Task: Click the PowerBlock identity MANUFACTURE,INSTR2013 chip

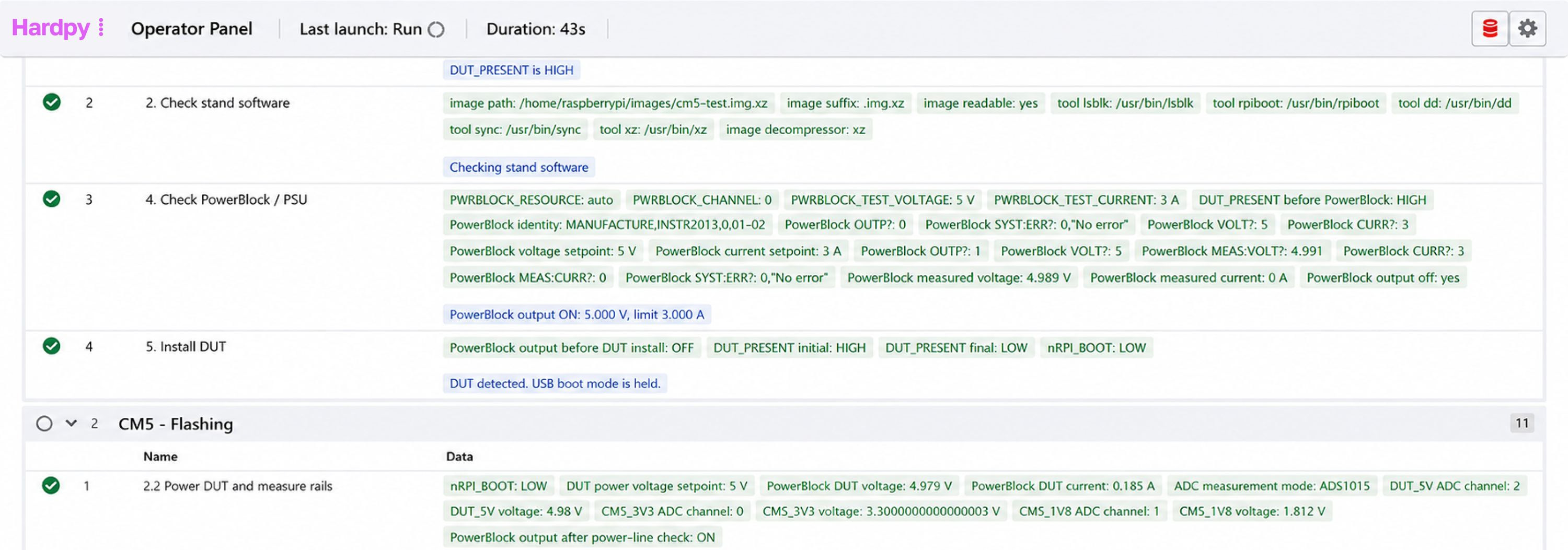Action: pos(607,225)
